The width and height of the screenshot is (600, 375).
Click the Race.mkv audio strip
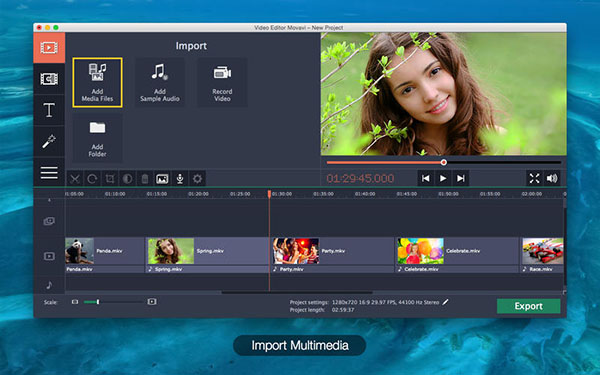coord(542,269)
